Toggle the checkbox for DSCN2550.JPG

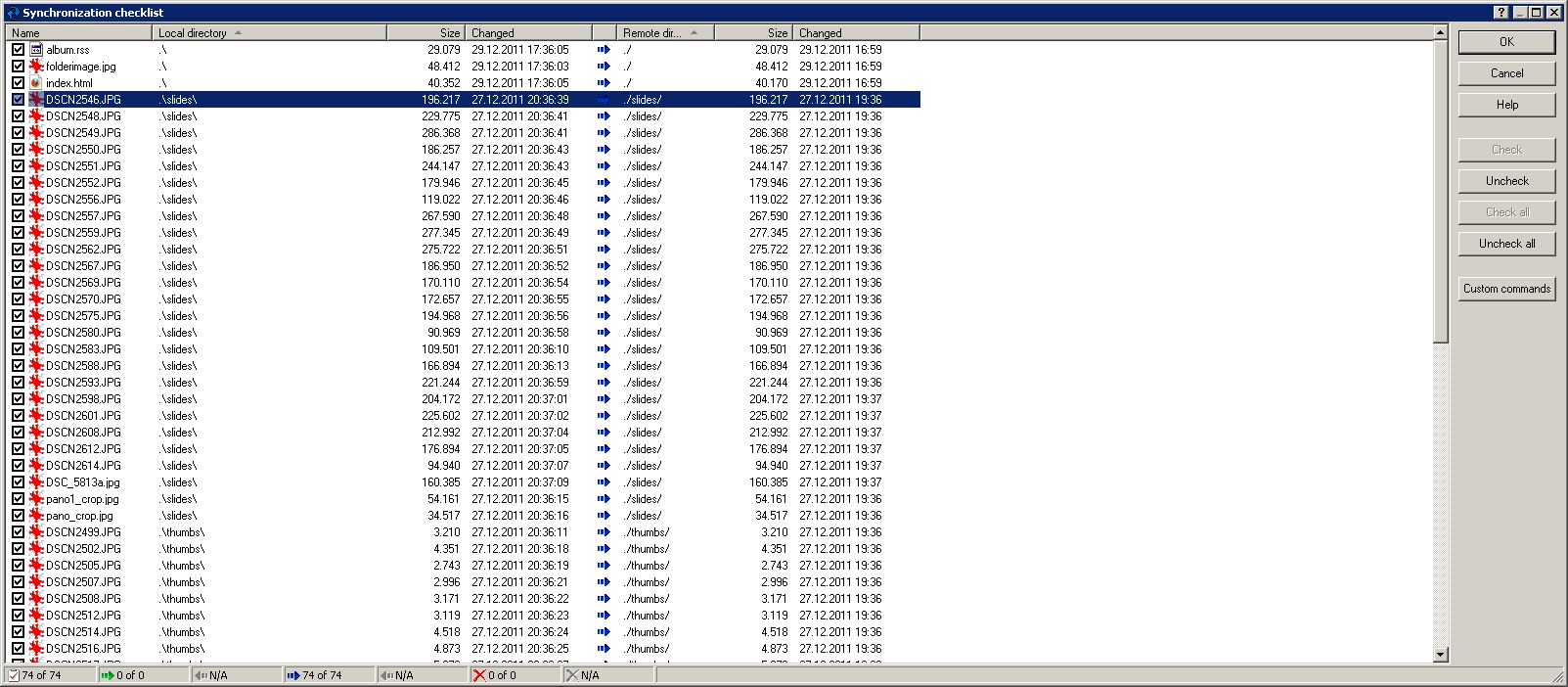[x=18, y=150]
